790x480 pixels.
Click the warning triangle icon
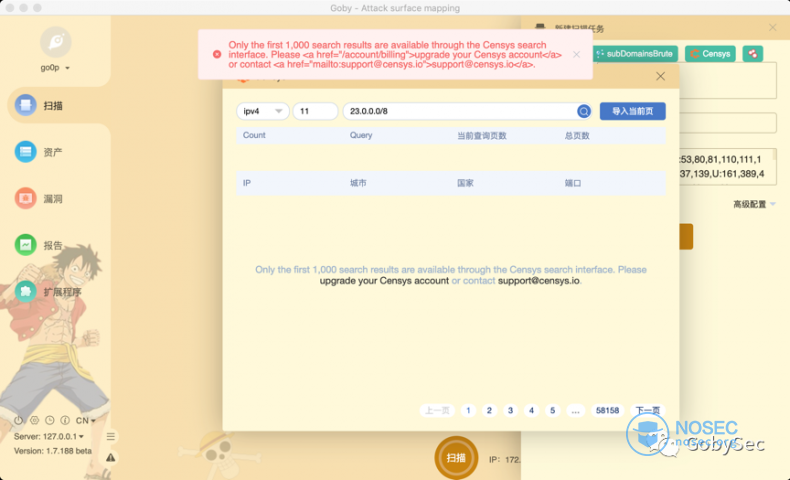(x=111, y=458)
